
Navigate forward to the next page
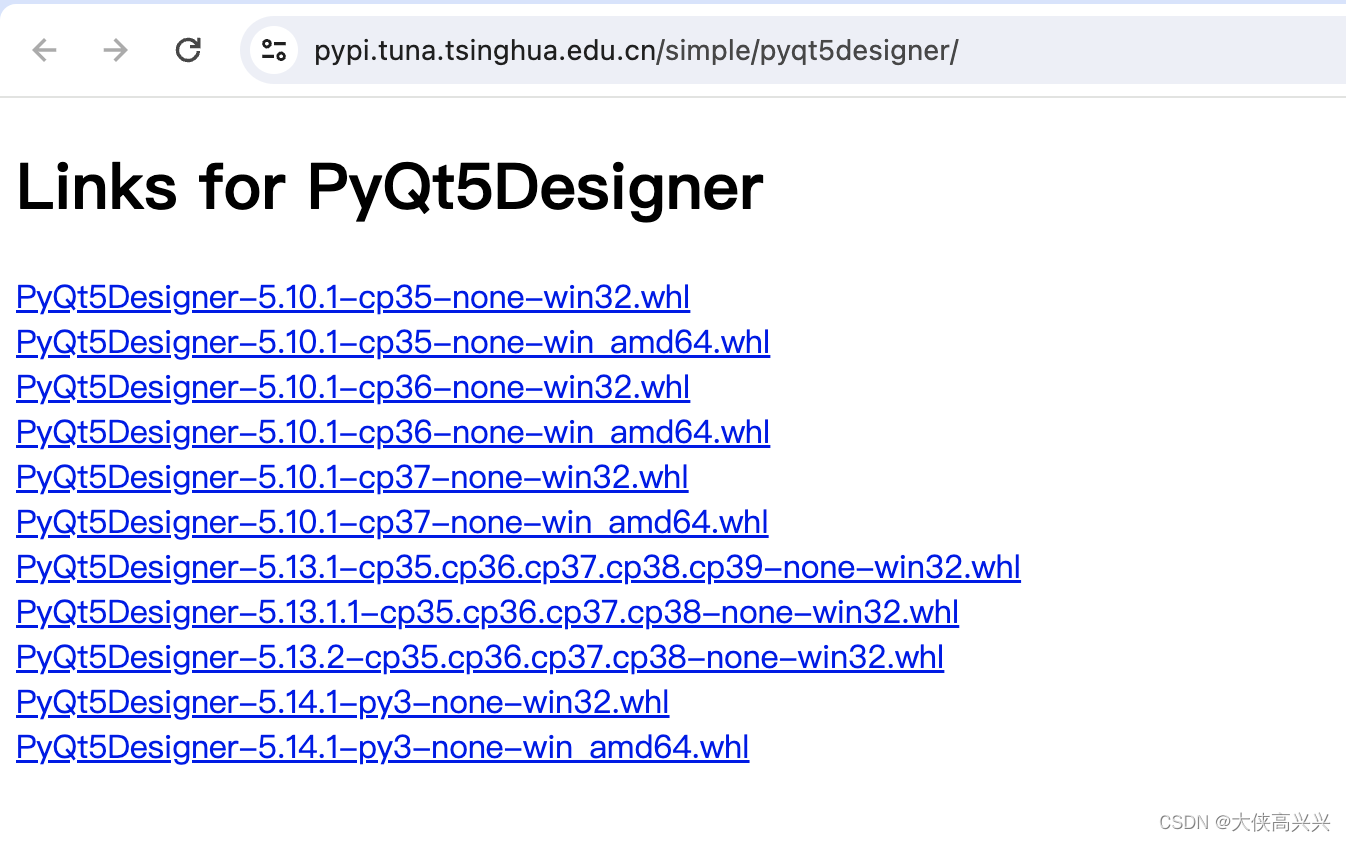pyautogui.click(x=115, y=50)
